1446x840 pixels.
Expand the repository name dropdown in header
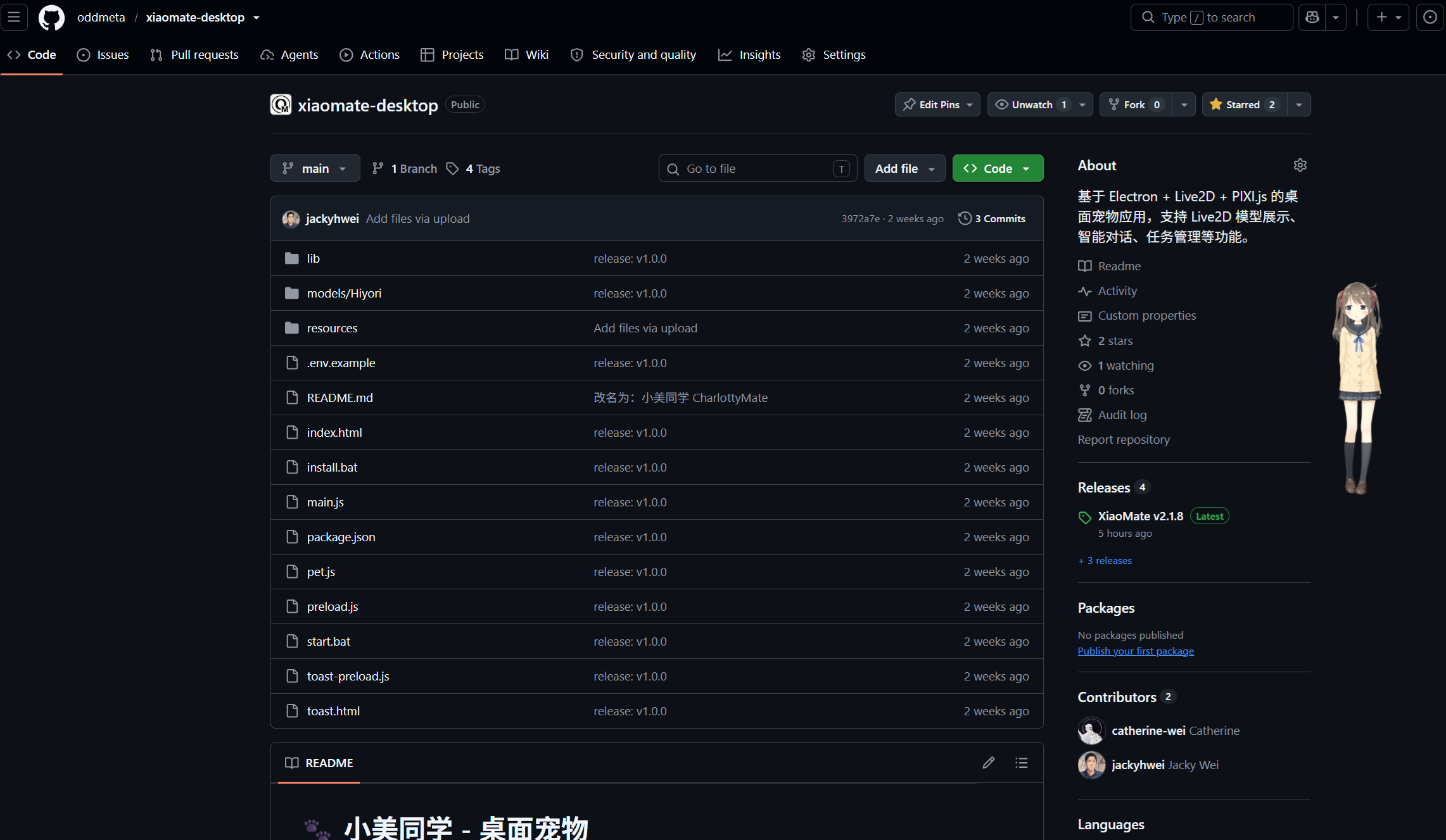click(x=257, y=18)
